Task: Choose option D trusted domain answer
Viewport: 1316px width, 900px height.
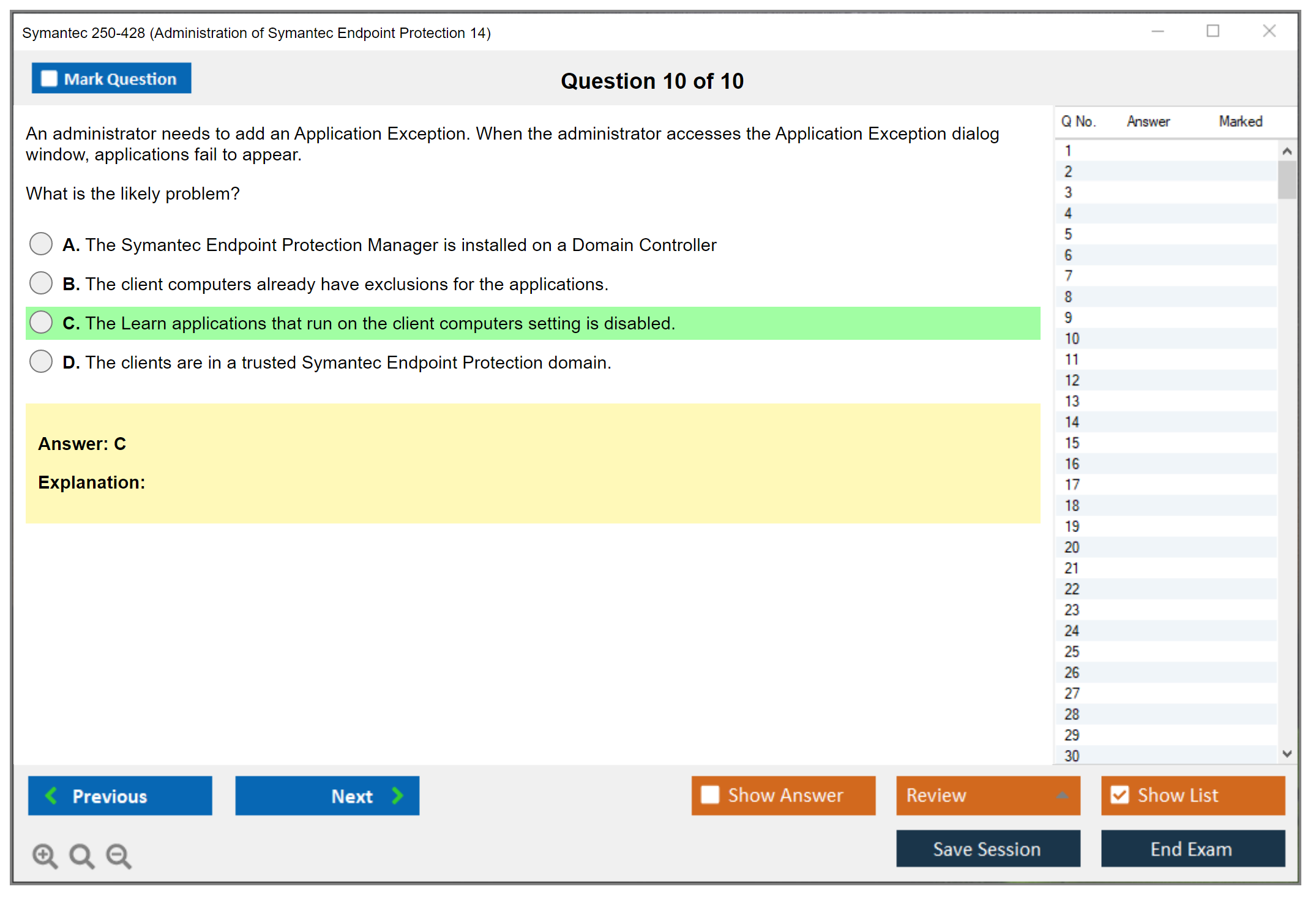Action: click(x=41, y=362)
